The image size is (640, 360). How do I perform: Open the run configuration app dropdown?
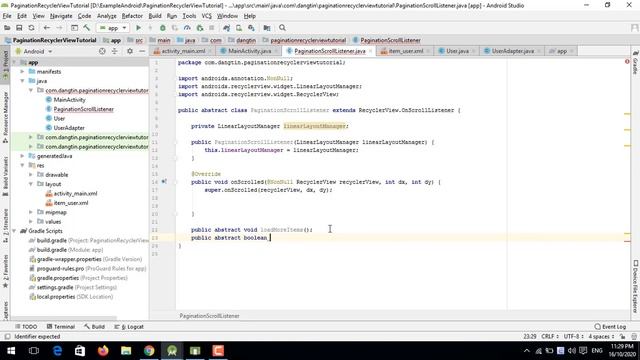tap(113, 28)
